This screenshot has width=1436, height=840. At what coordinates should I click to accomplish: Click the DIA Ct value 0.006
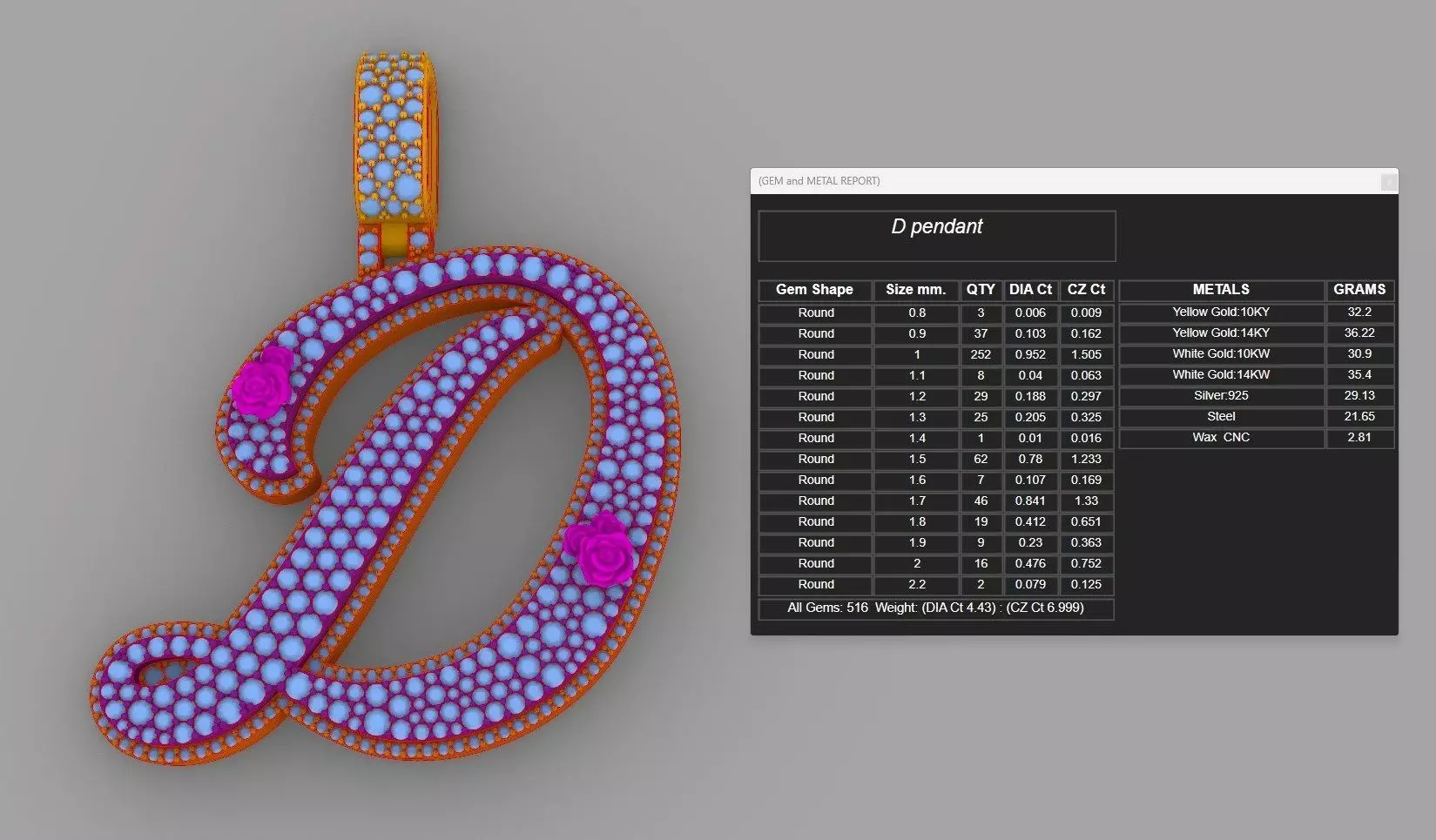coord(1031,313)
